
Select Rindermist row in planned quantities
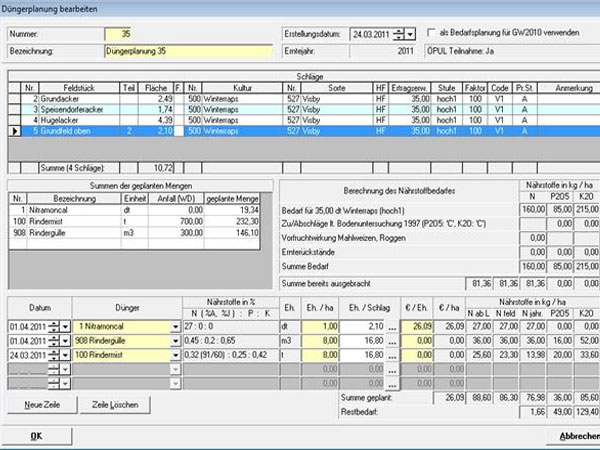134,221
